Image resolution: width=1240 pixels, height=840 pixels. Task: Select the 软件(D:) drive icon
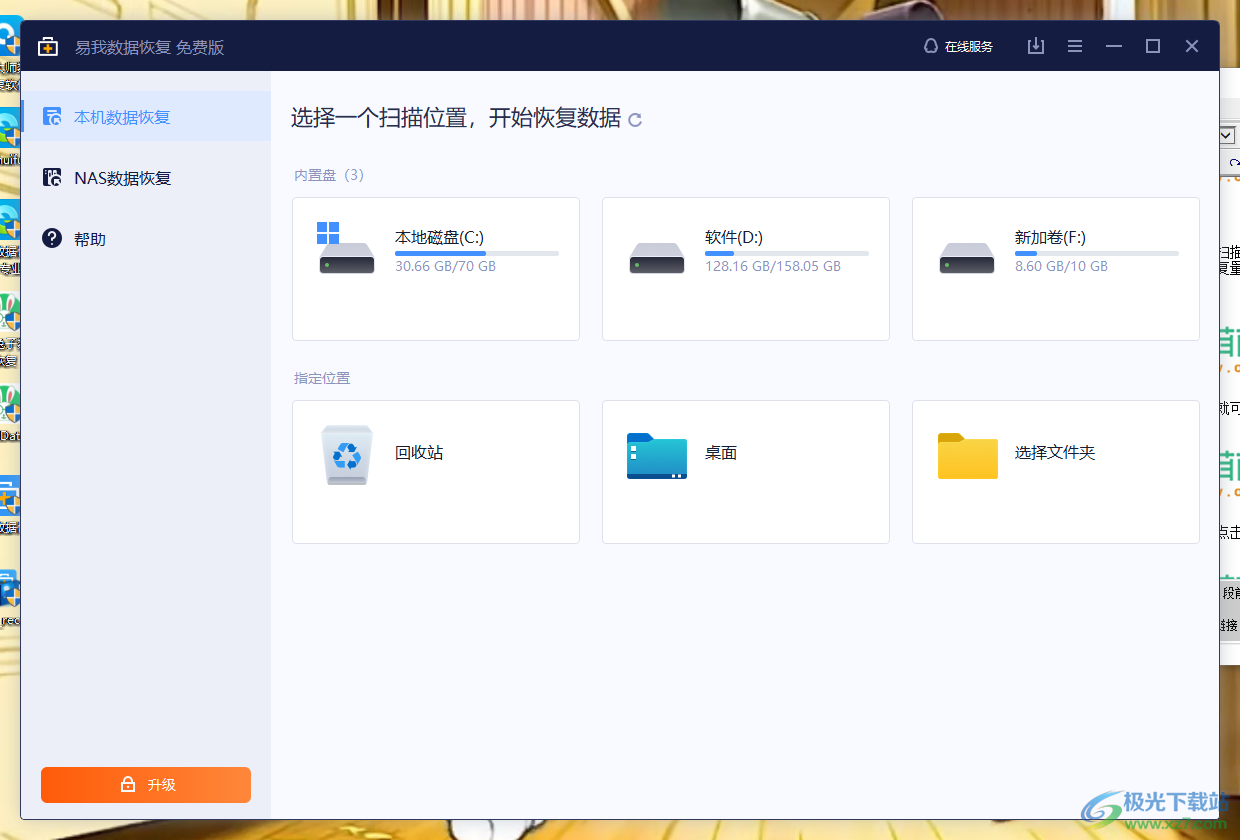pyautogui.click(x=657, y=258)
